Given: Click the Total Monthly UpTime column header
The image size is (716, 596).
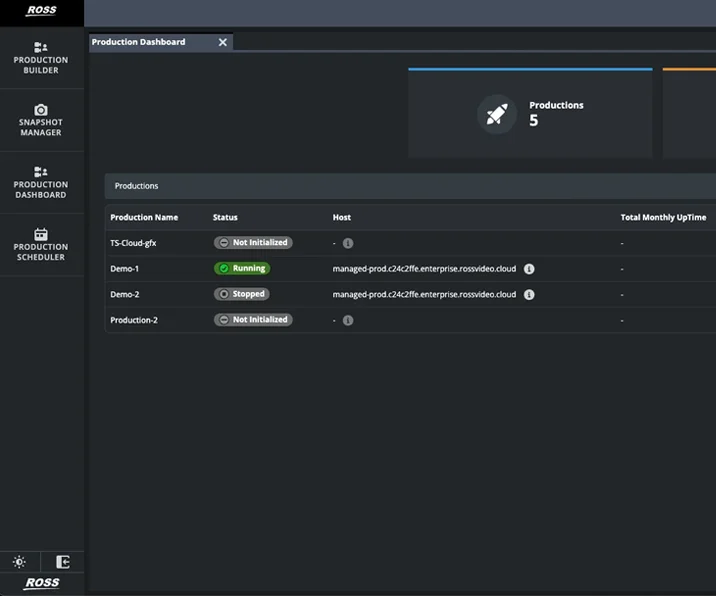Looking at the screenshot, I should click(x=663, y=217).
